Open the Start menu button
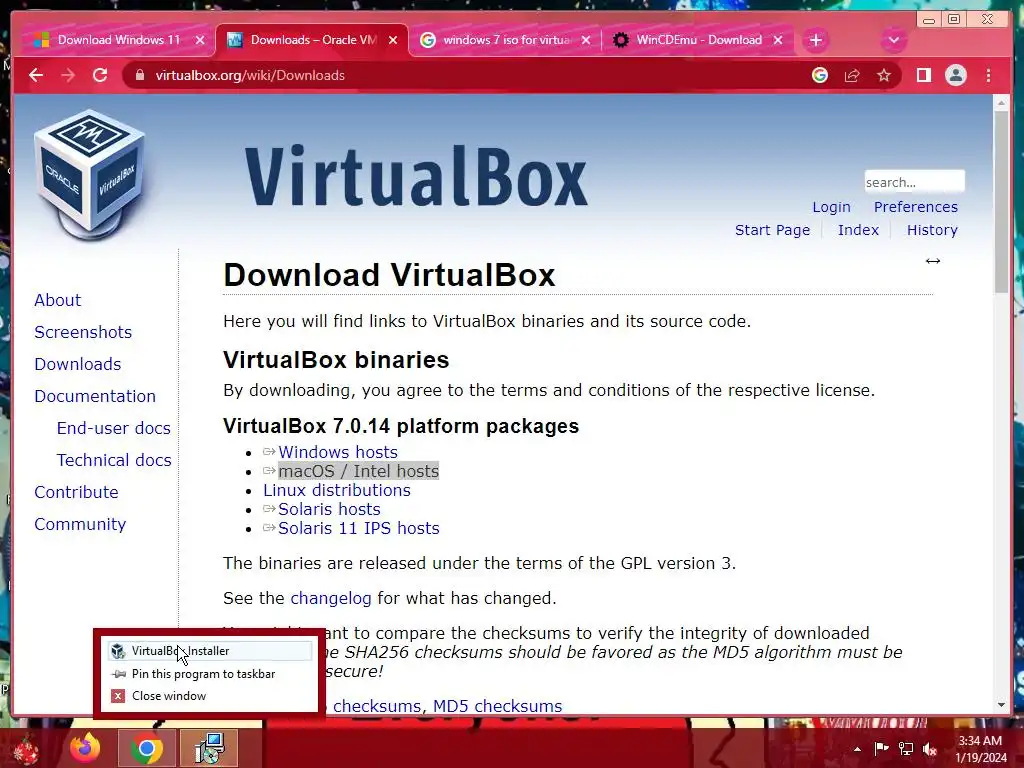 (26, 749)
